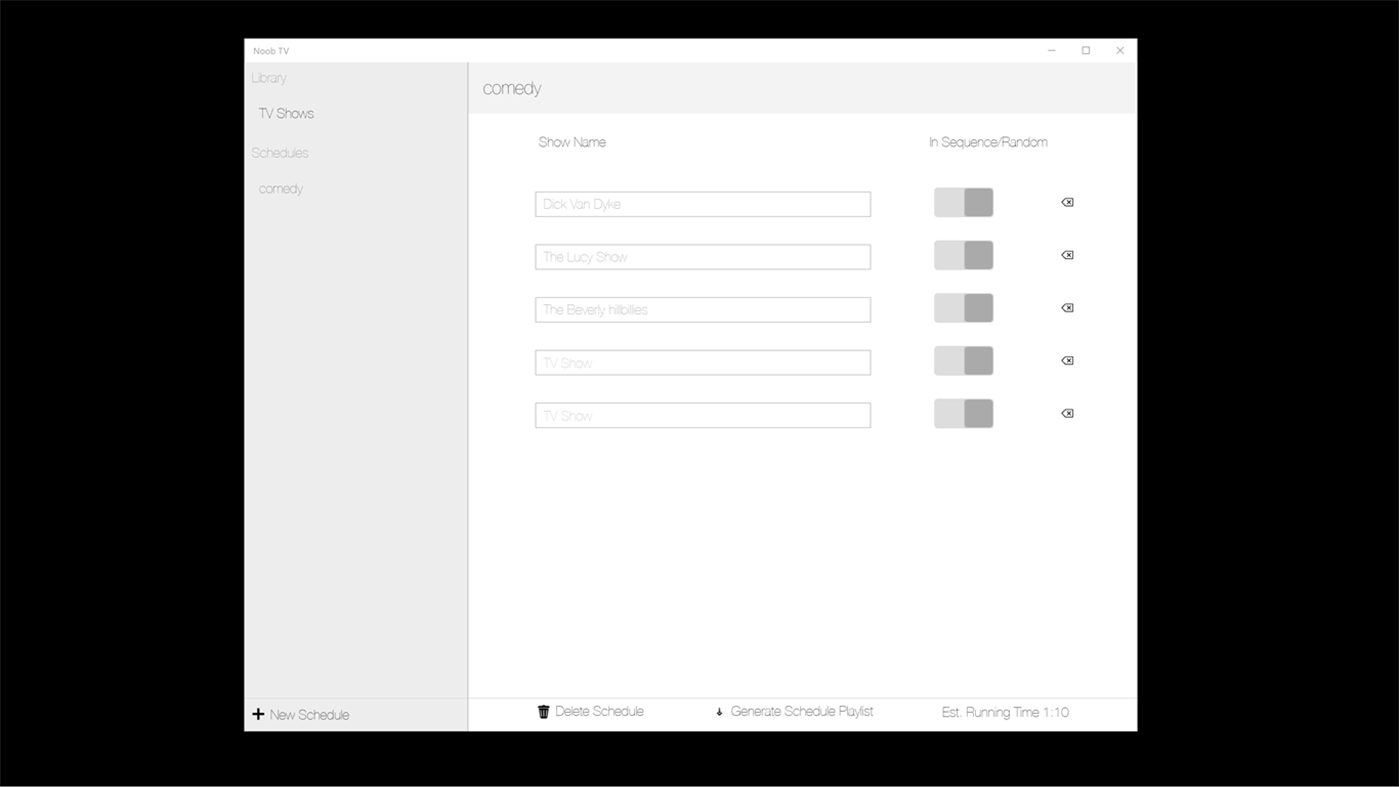
Task: Remove Dick Van Dyke using its delete icon
Action: [x=1067, y=202]
